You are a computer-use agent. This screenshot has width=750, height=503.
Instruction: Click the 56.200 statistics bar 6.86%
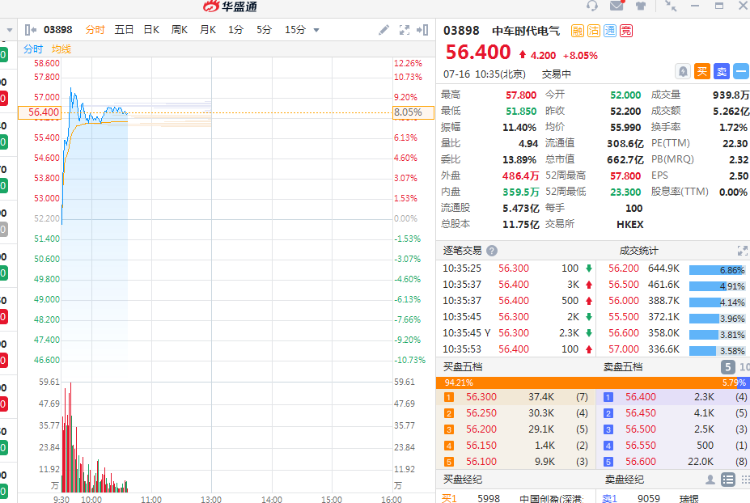pyautogui.click(x=717, y=270)
